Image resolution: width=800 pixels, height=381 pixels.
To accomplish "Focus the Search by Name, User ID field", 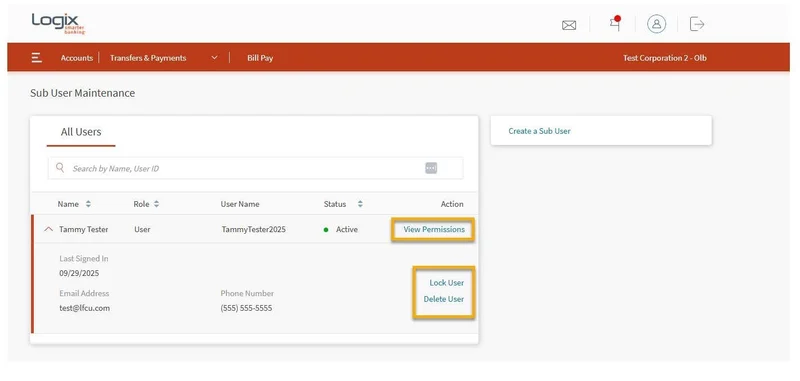I will click(256, 168).
